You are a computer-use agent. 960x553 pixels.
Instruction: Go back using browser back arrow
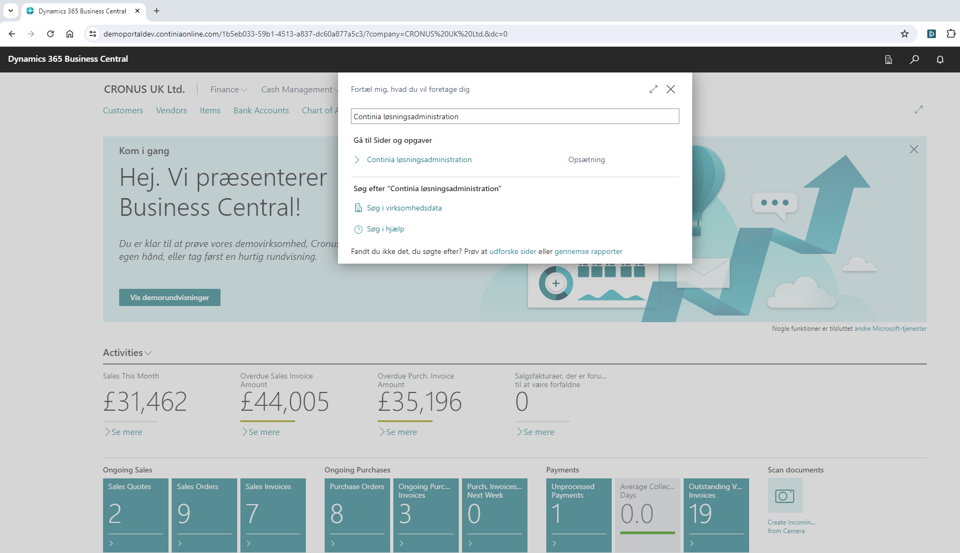[x=12, y=34]
